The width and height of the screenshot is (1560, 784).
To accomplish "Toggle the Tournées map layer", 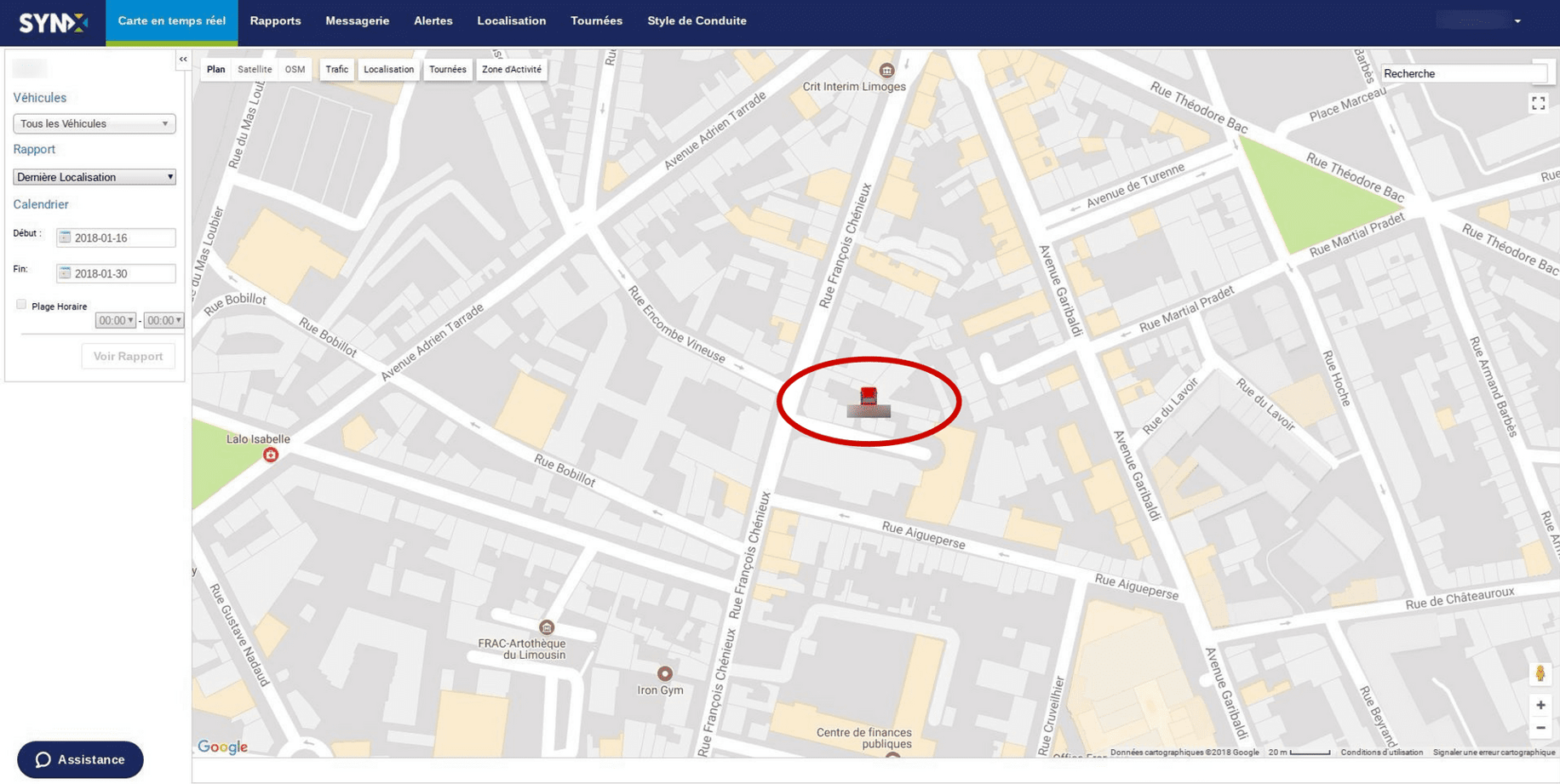I will (448, 70).
